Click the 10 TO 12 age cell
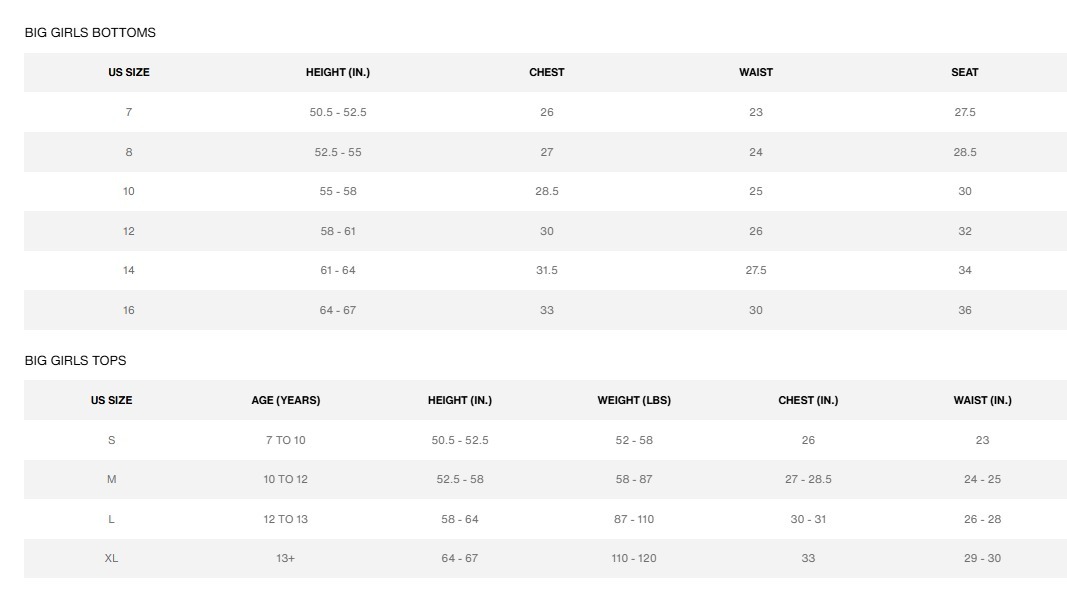Image resolution: width=1067 pixels, height=600 pixels. (x=286, y=479)
